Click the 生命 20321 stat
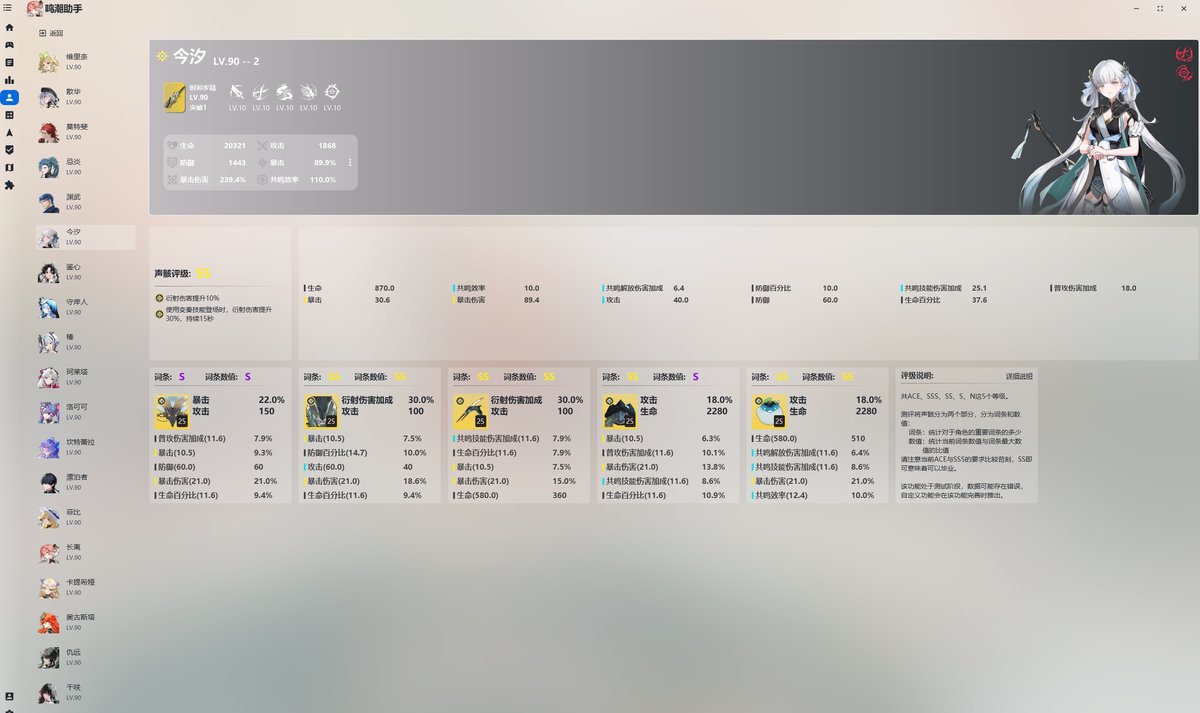 (x=207, y=145)
